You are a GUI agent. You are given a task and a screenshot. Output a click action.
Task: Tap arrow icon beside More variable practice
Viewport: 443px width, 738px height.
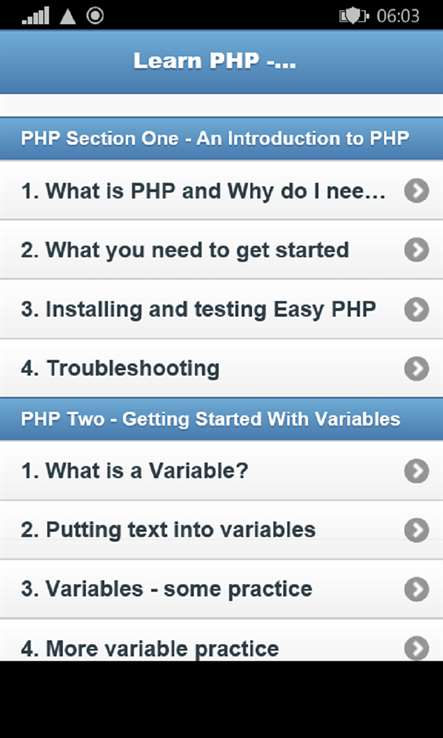point(417,649)
